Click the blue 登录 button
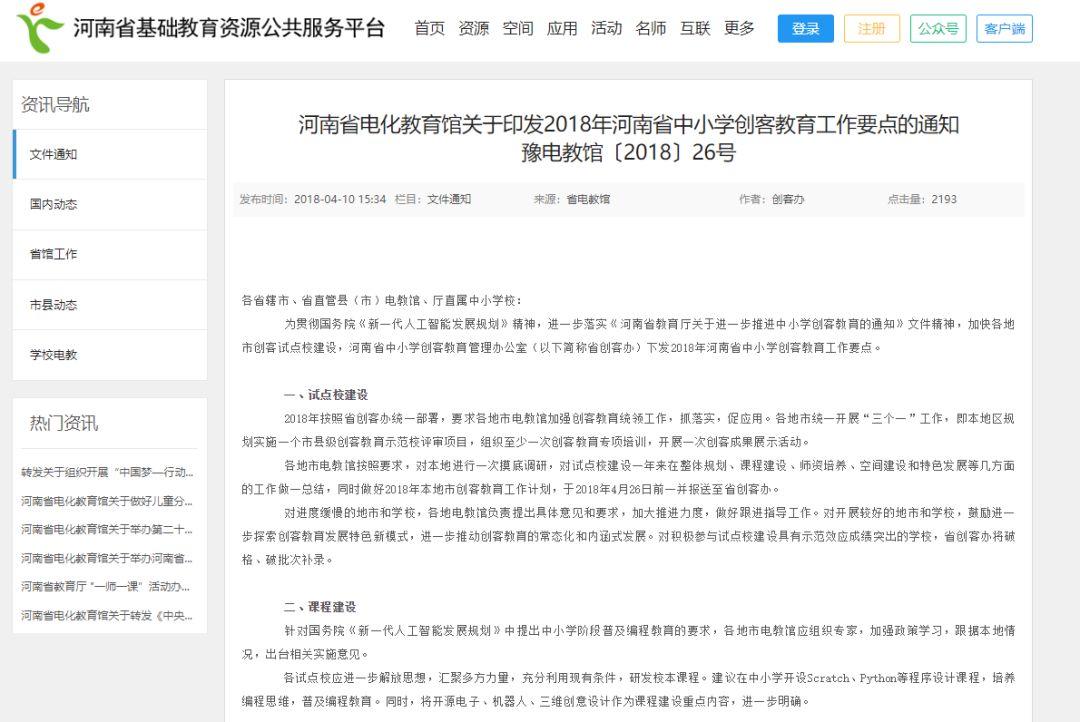The width and height of the screenshot is (1080, 722). coord(806,29)
